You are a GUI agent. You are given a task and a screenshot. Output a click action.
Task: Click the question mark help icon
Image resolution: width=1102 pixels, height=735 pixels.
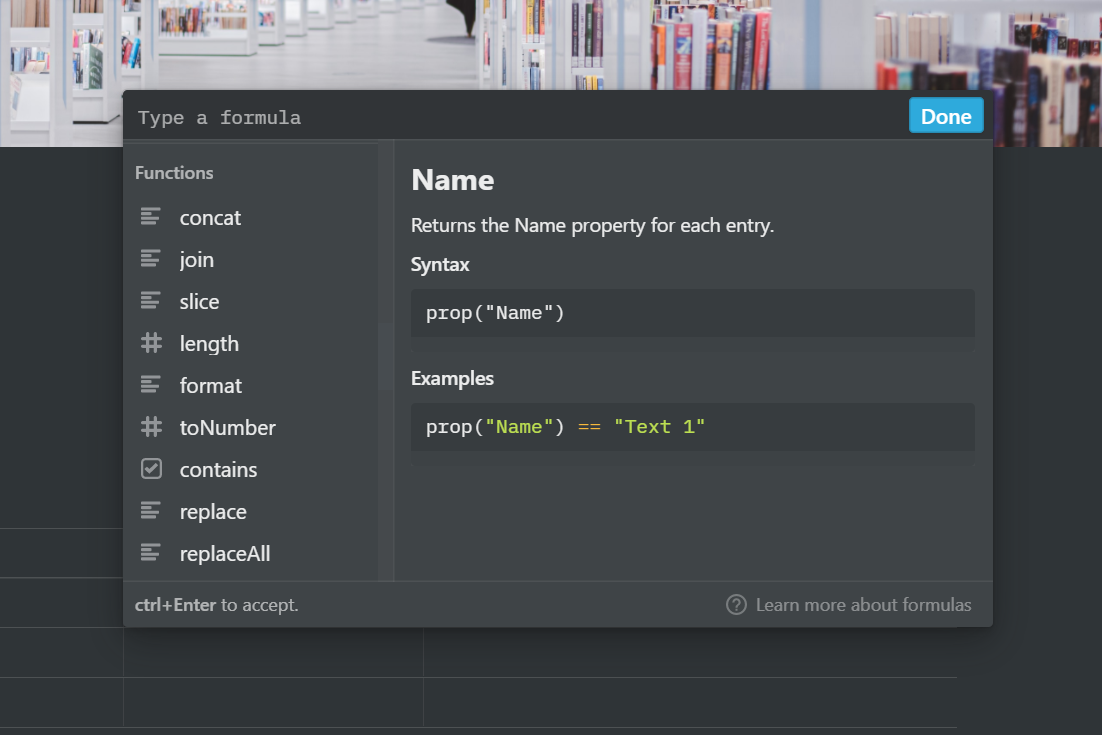point(736,604)
